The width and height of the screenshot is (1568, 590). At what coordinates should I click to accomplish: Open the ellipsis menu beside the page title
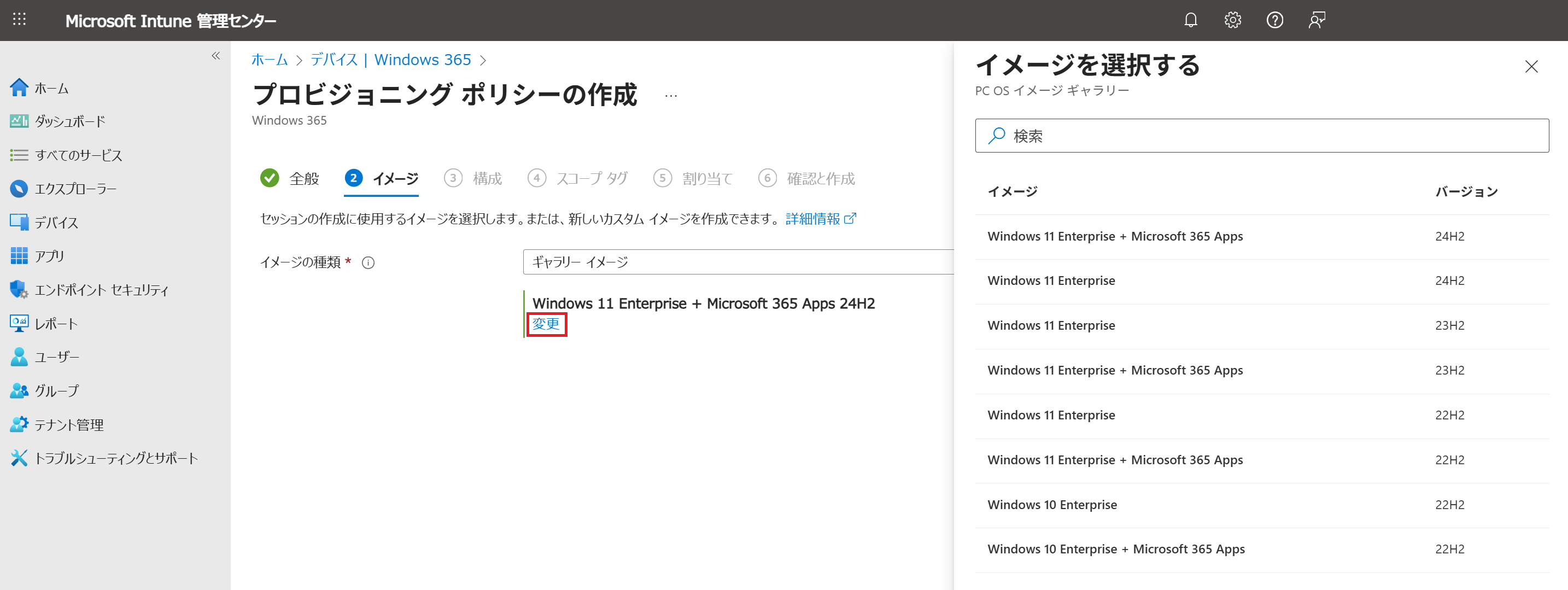tap(671, 96)
